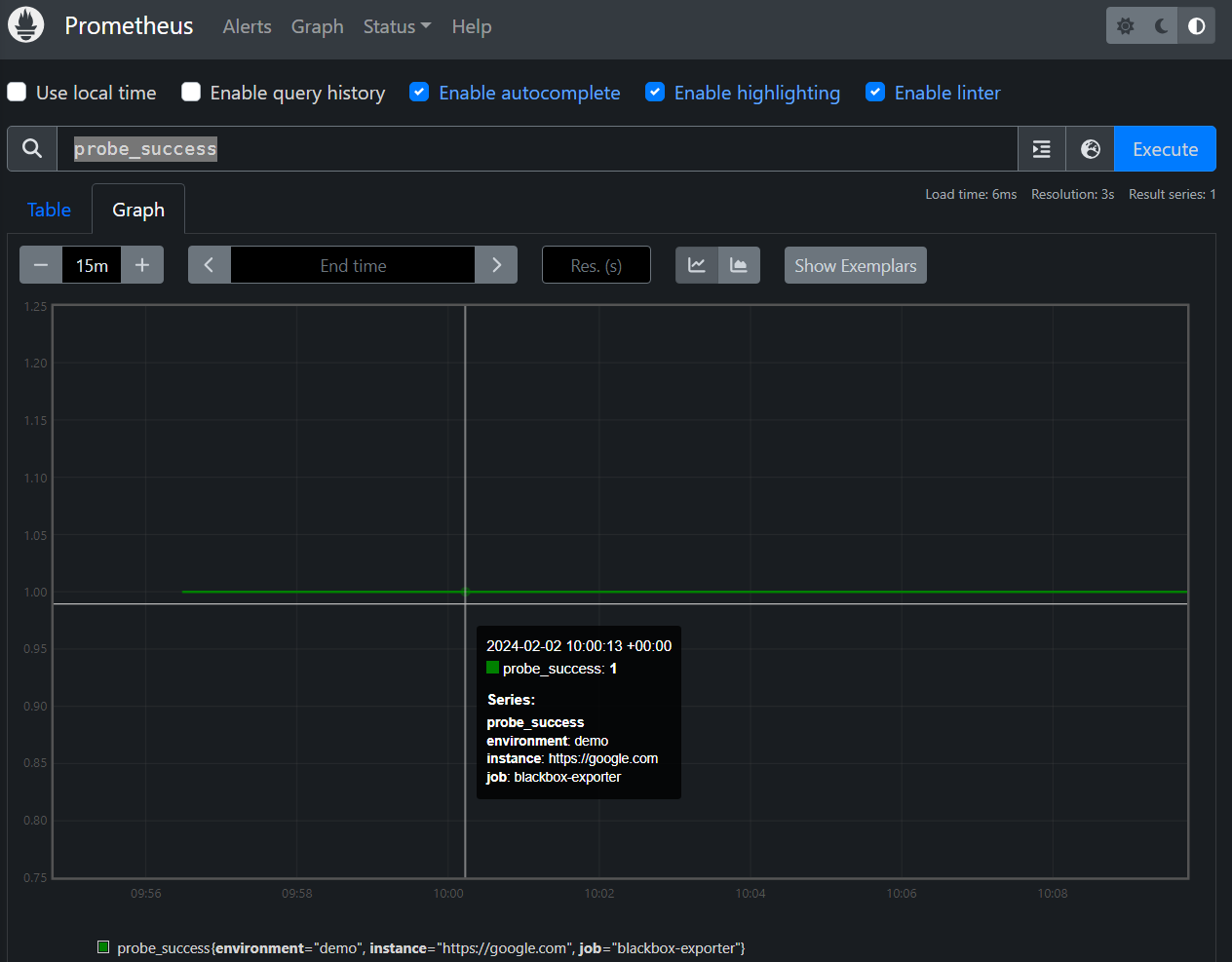Screen dimensions: 1232x962
Task: Show unstacked line graph
Action: 697,265
